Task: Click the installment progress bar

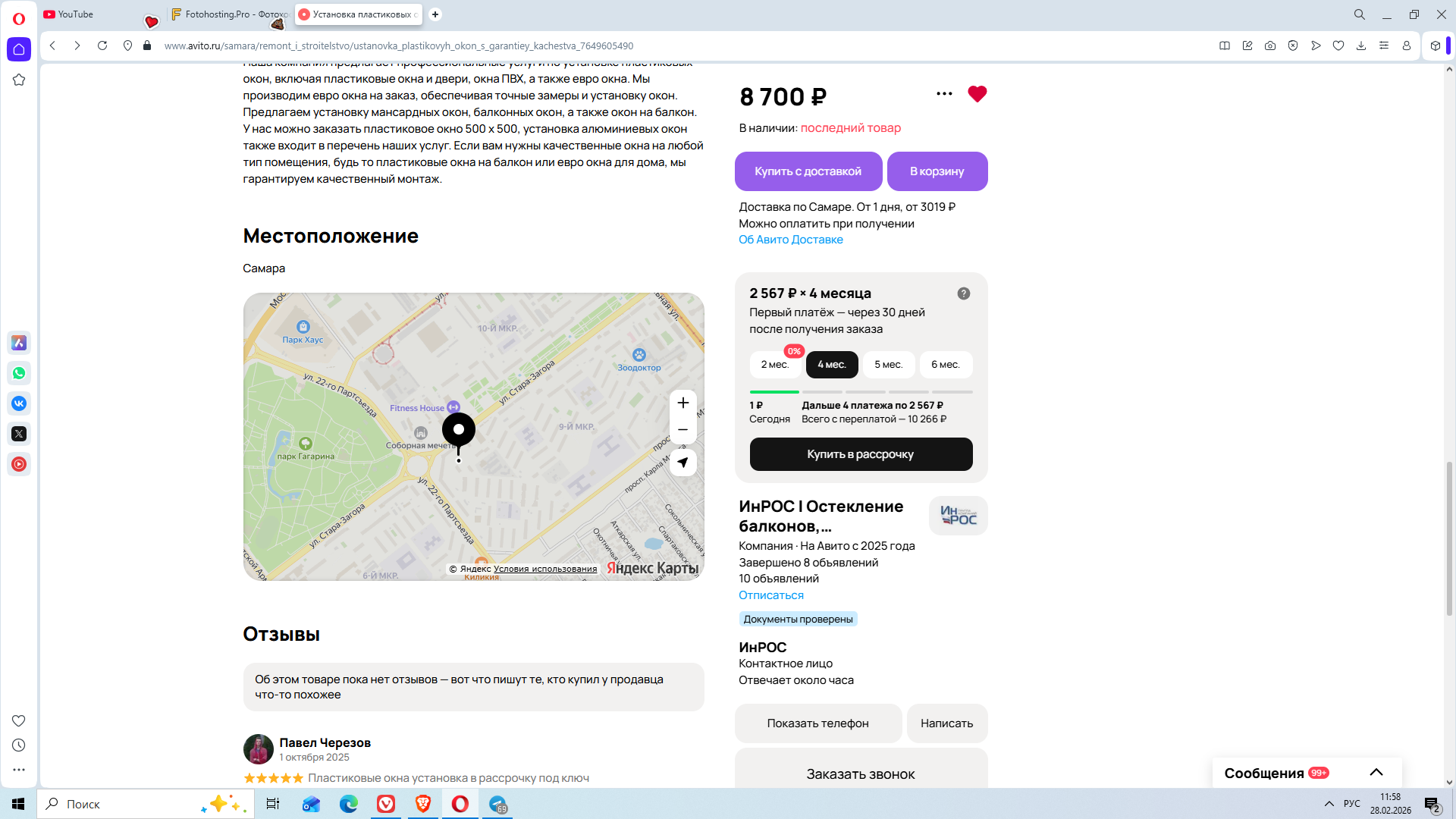Action: point(861,392)
